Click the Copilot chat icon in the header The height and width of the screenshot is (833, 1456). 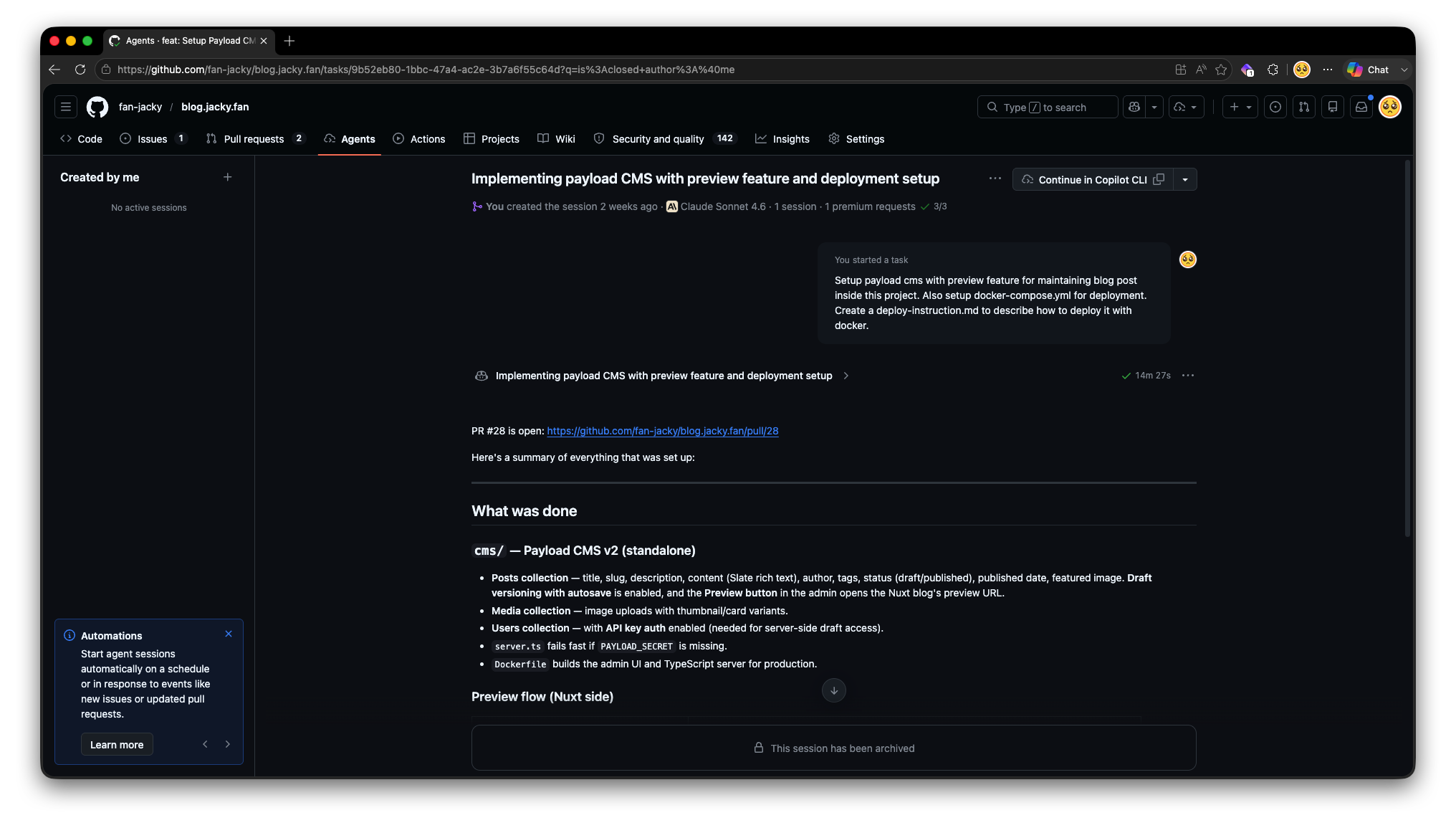pos(1134,107)
